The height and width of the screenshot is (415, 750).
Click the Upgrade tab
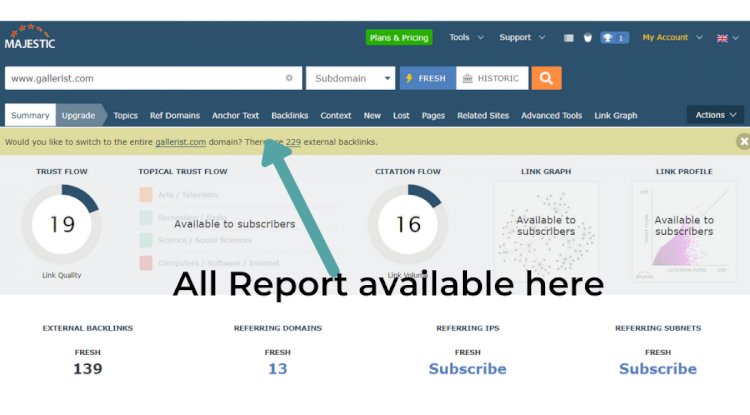pos(78,115)
